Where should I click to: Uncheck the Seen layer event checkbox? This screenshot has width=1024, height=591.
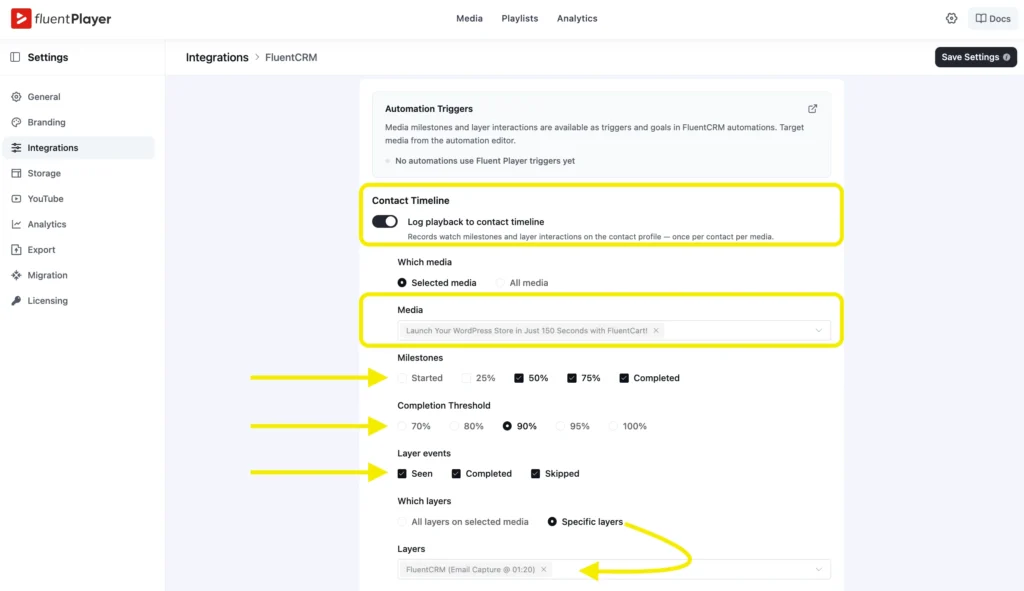click(x=402, y=473)
